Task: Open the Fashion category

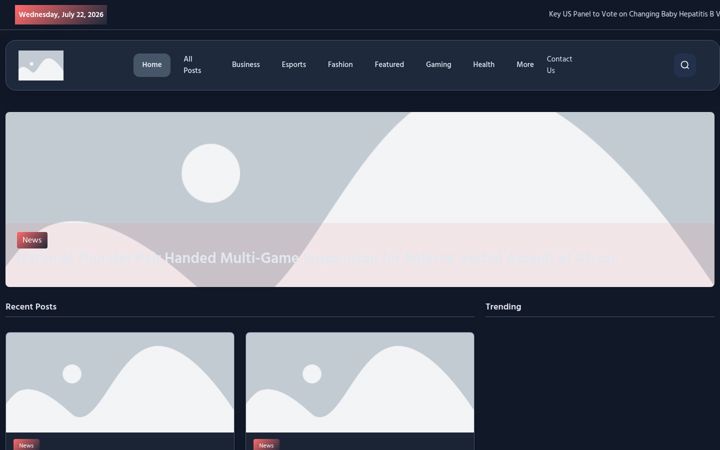Action: coord(340,65)
